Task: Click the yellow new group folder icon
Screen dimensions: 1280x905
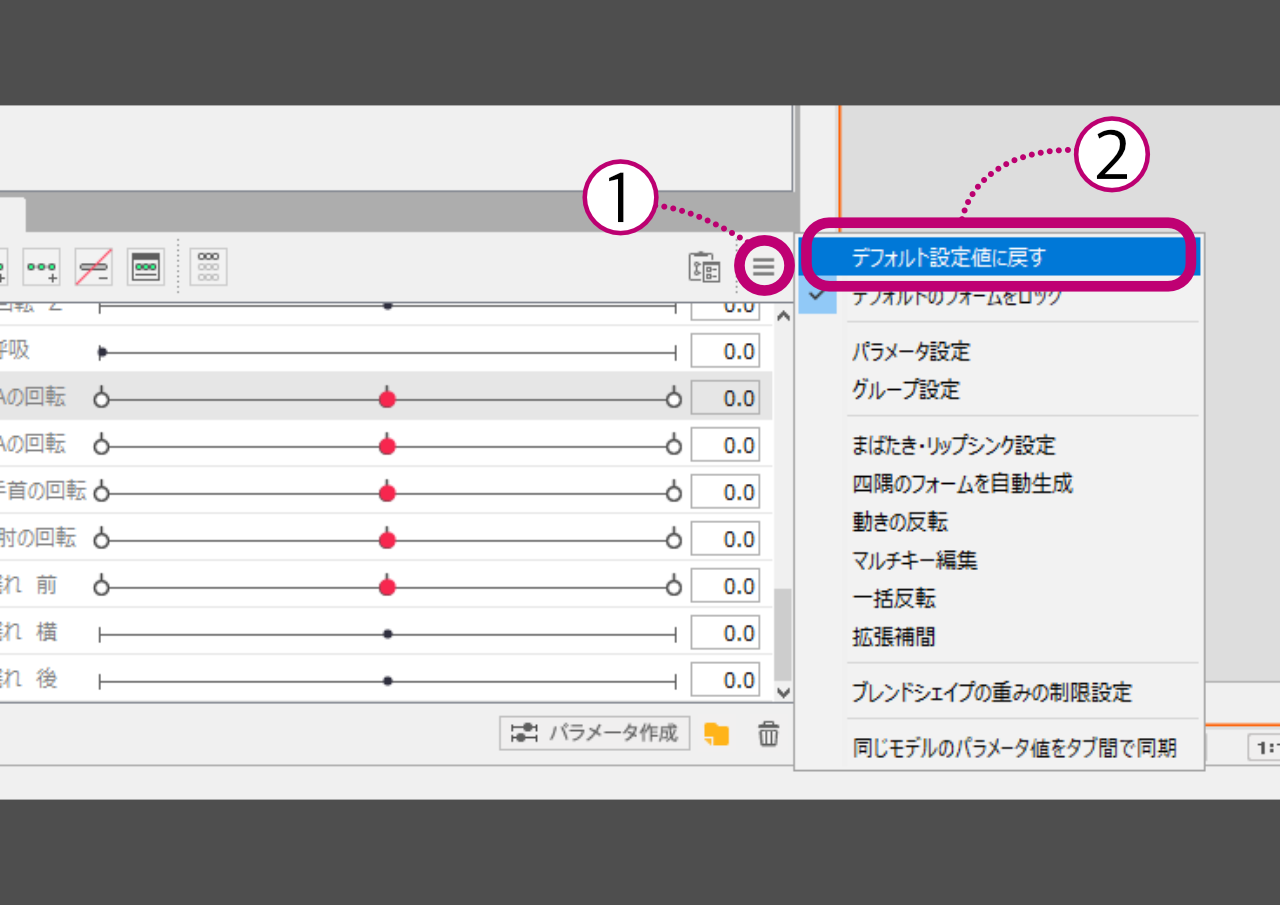Action: 716,733
